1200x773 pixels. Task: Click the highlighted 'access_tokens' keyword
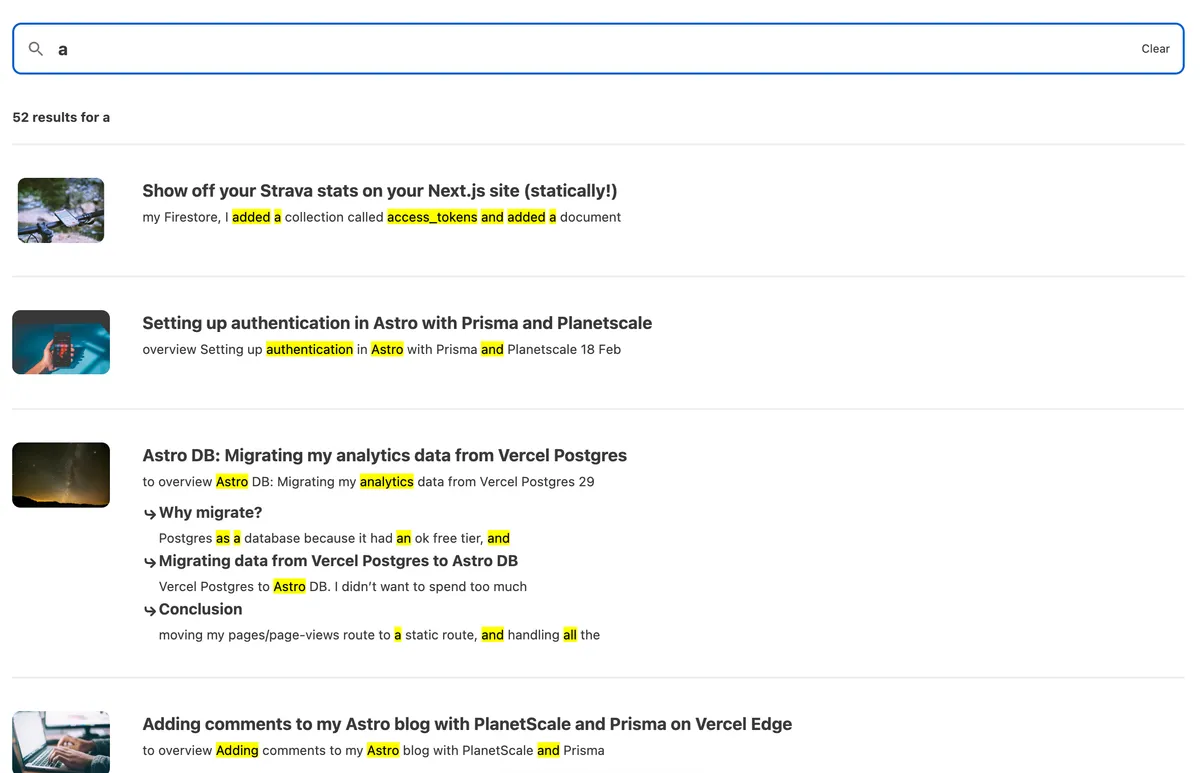click(x=432, y=216)
